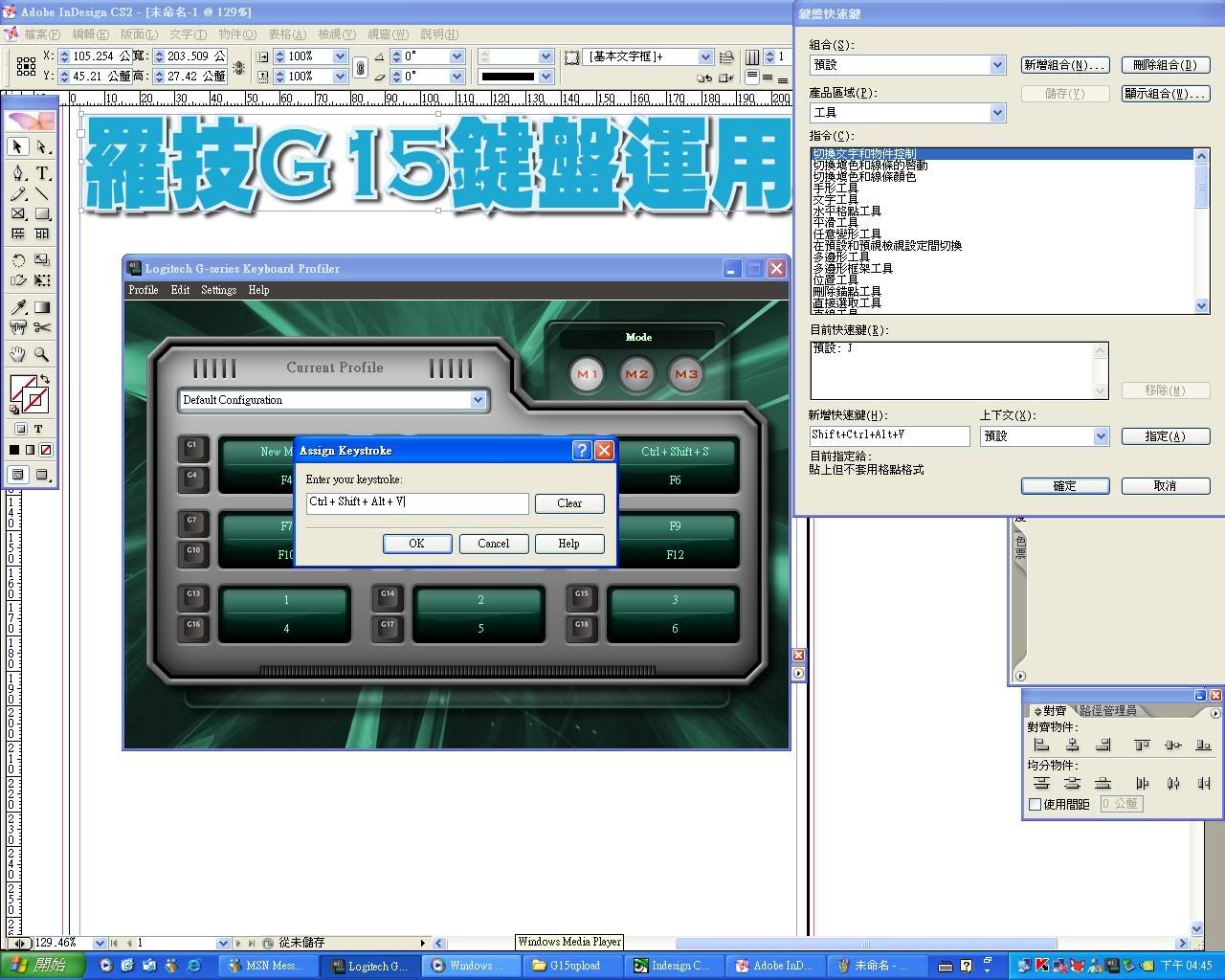The height and width of the screenshot is (980, 1225).
Task: Align right edges in Align panel
Action: (x=1103, y=745)
